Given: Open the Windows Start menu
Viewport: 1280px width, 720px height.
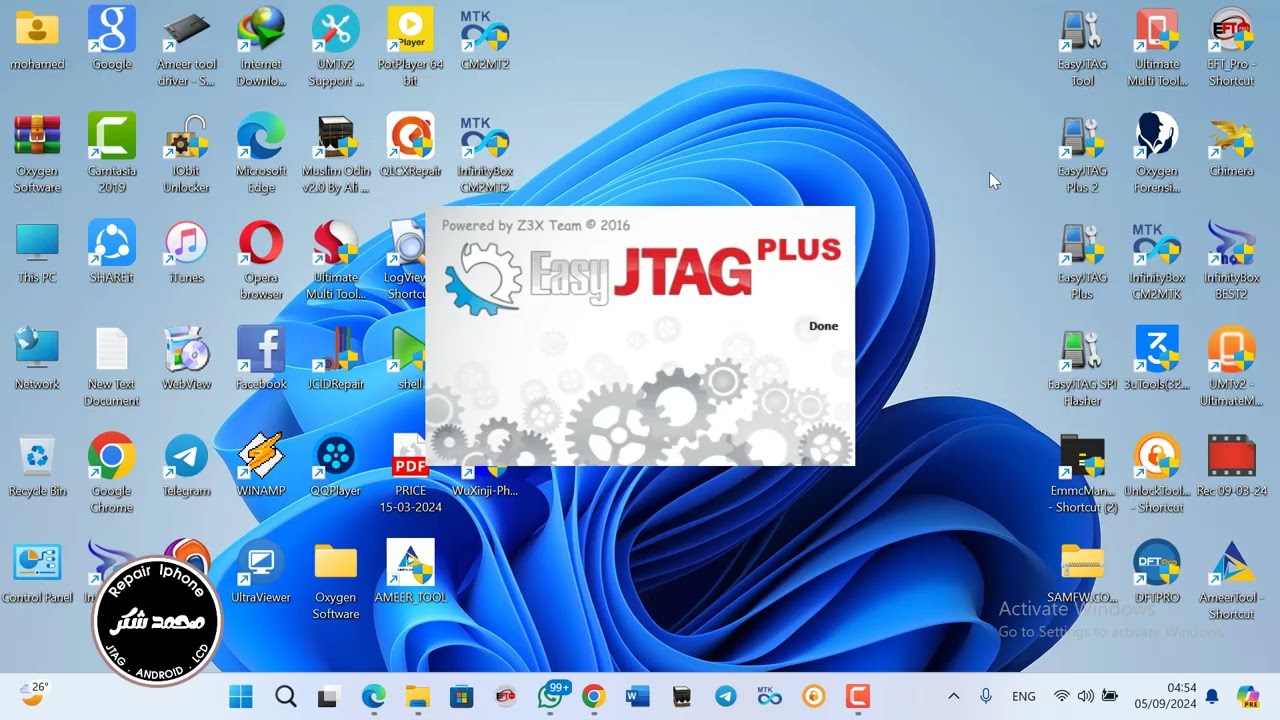Looking at the screenshot, I should click(x=241, y=696).
